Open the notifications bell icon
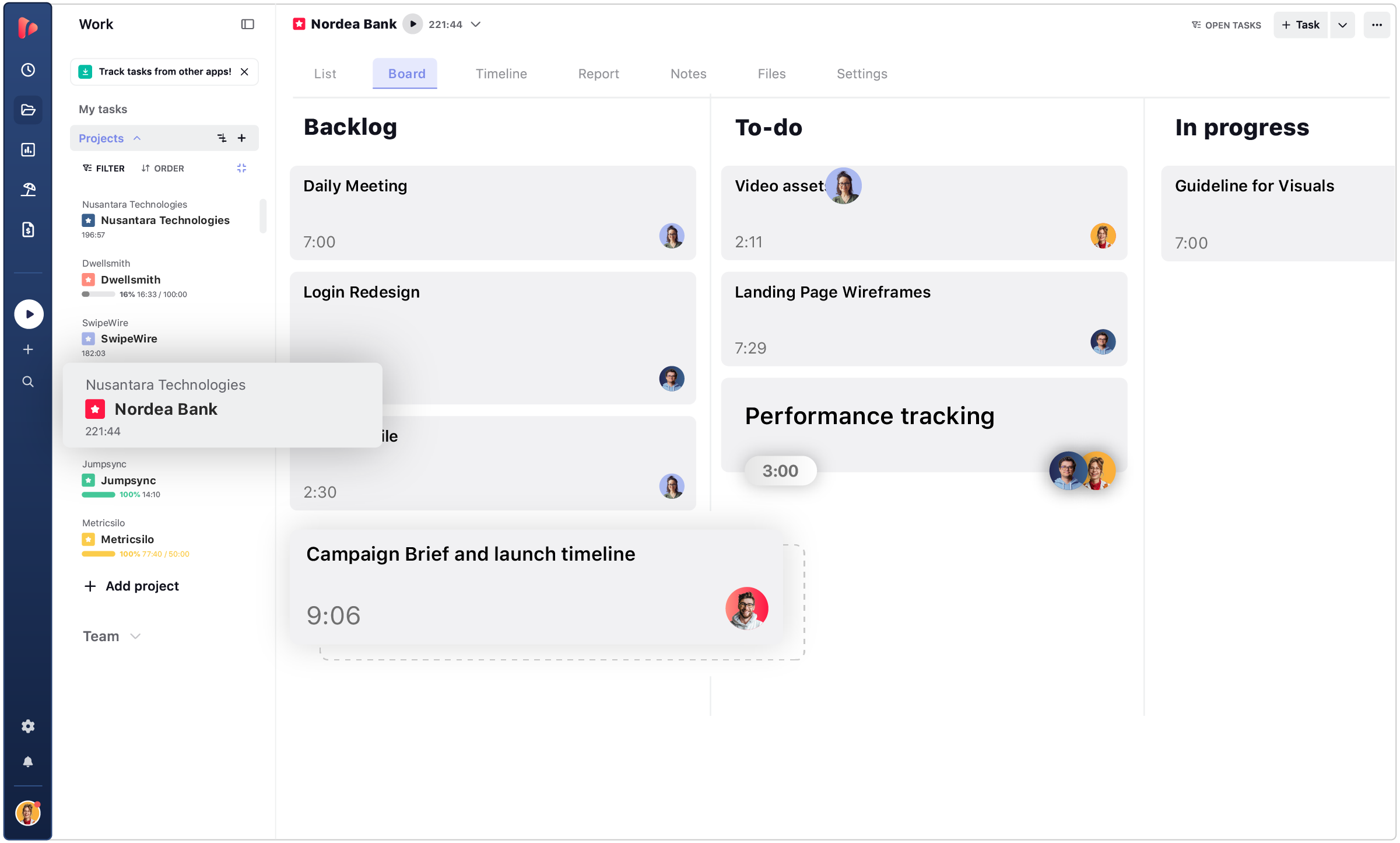 (28, 762)
